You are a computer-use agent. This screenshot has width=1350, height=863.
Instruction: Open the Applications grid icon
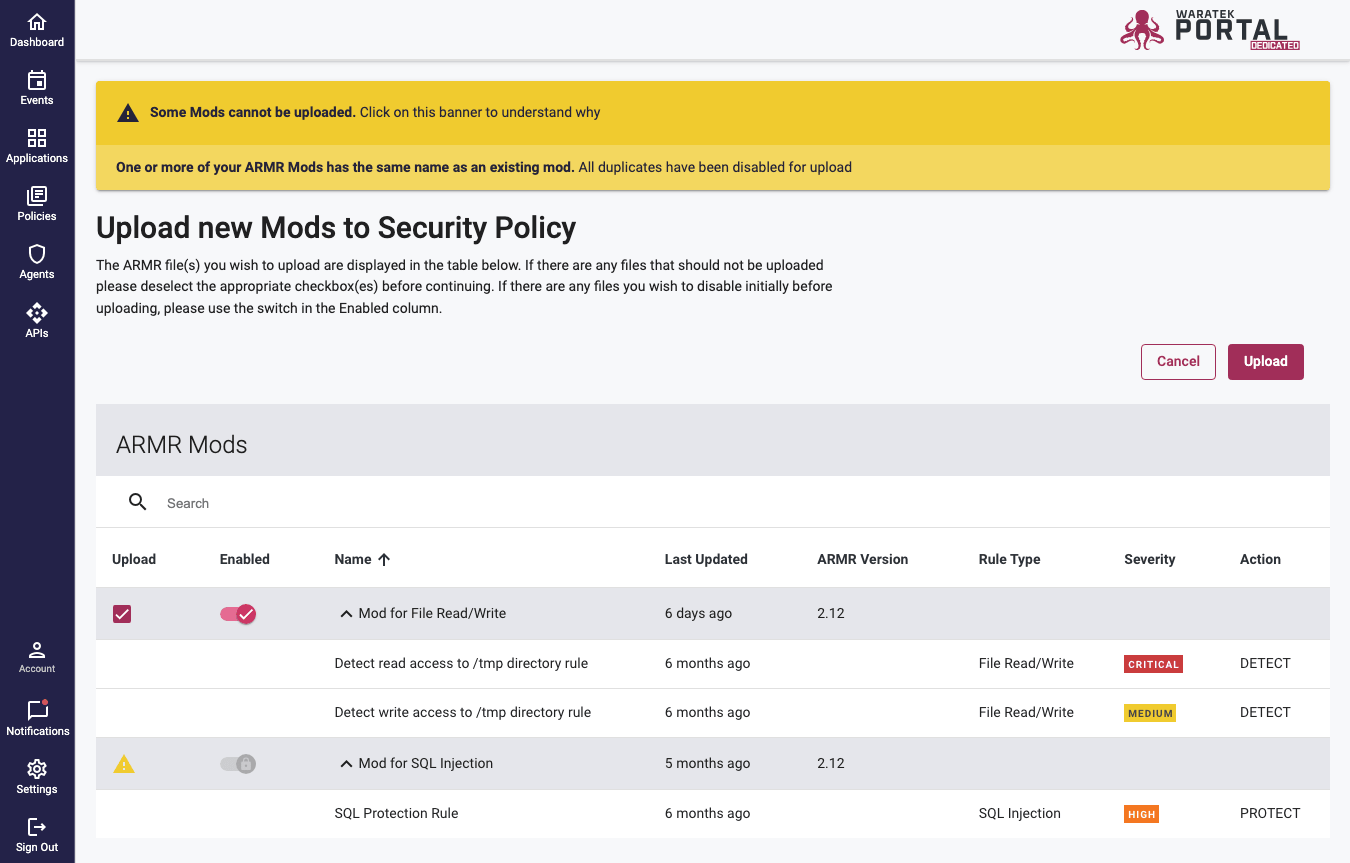tap(37, 138)
